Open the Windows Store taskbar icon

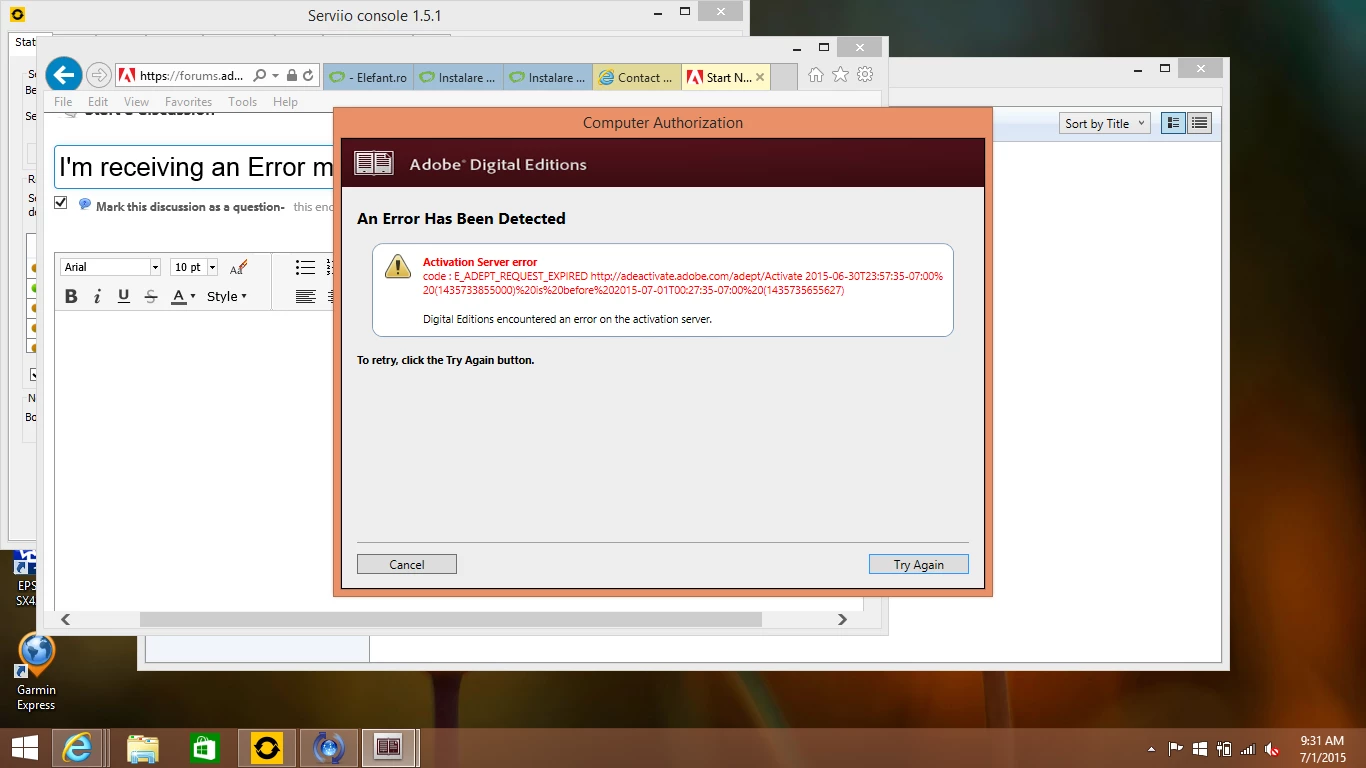(x=205, y=747)
